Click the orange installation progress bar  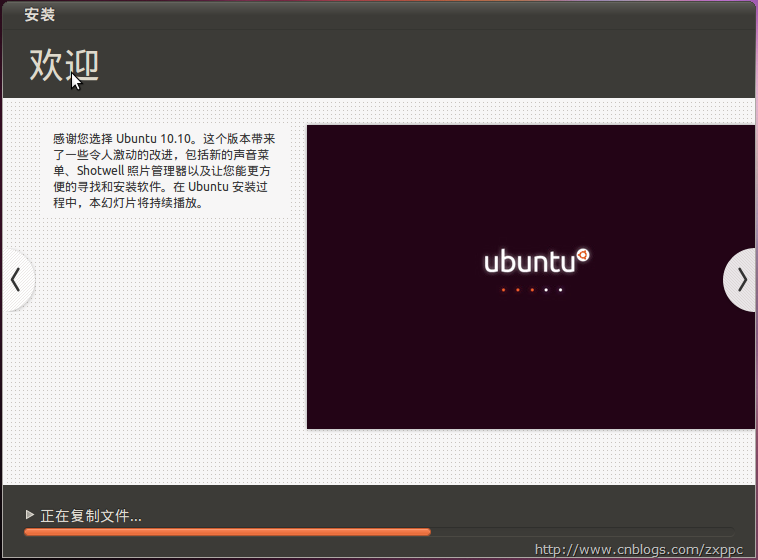pyautogui.click(x=379, y=532)
